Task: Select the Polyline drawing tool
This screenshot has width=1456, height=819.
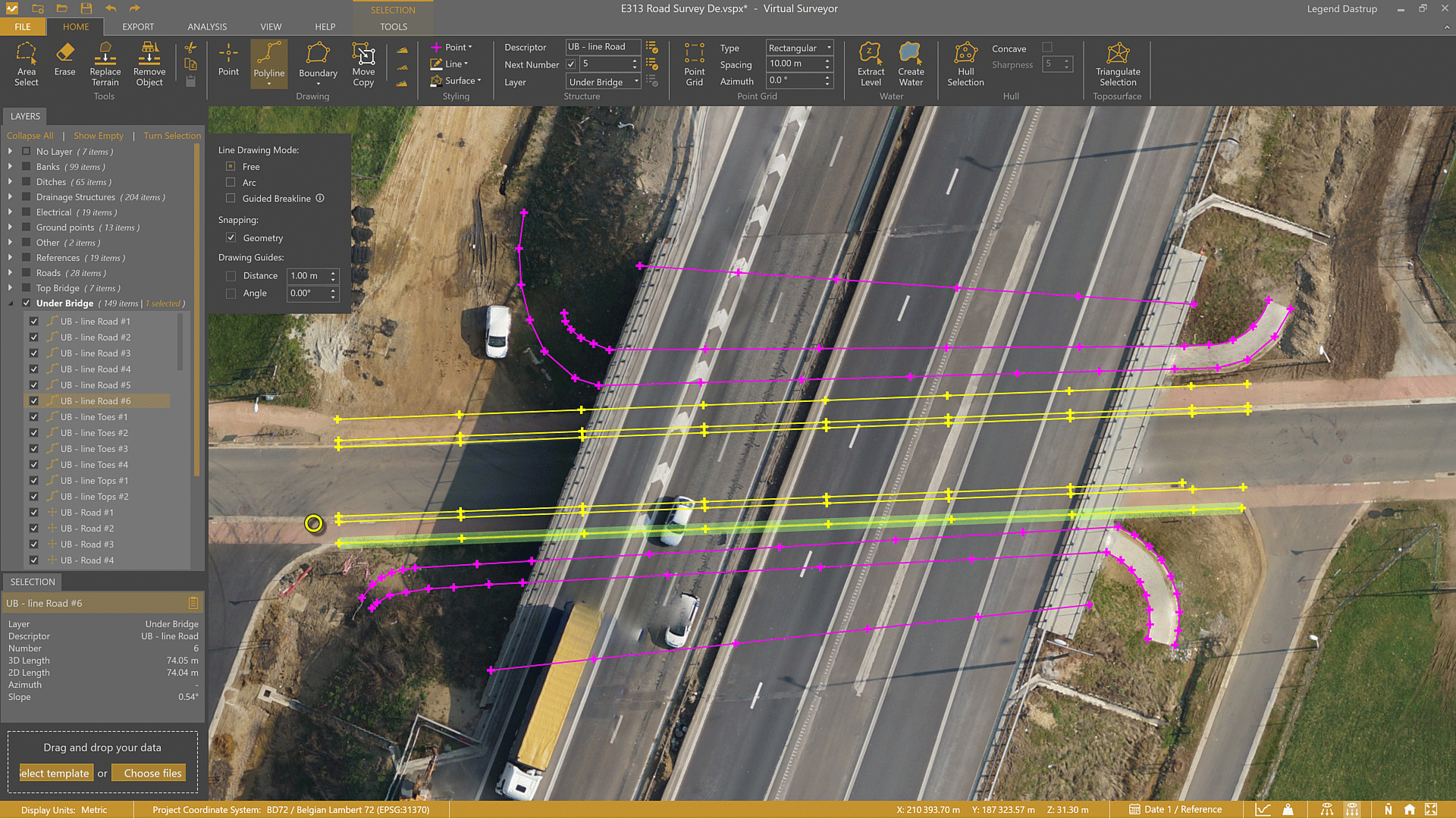Action: coord(269,64)
